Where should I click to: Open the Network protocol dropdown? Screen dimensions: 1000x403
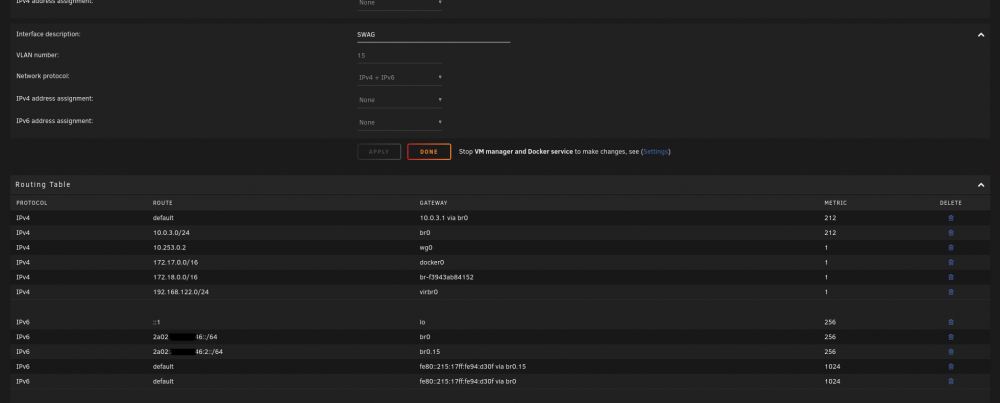(400, 78)
